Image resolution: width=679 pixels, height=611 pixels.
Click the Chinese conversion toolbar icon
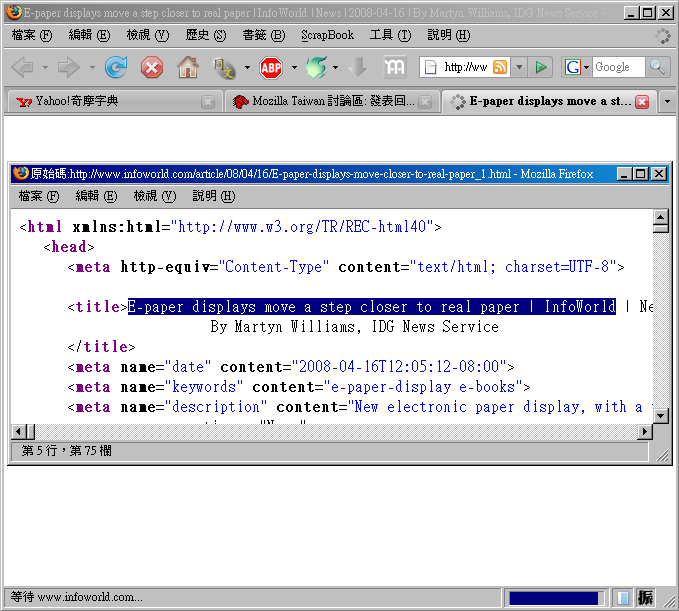click(224, 68)
